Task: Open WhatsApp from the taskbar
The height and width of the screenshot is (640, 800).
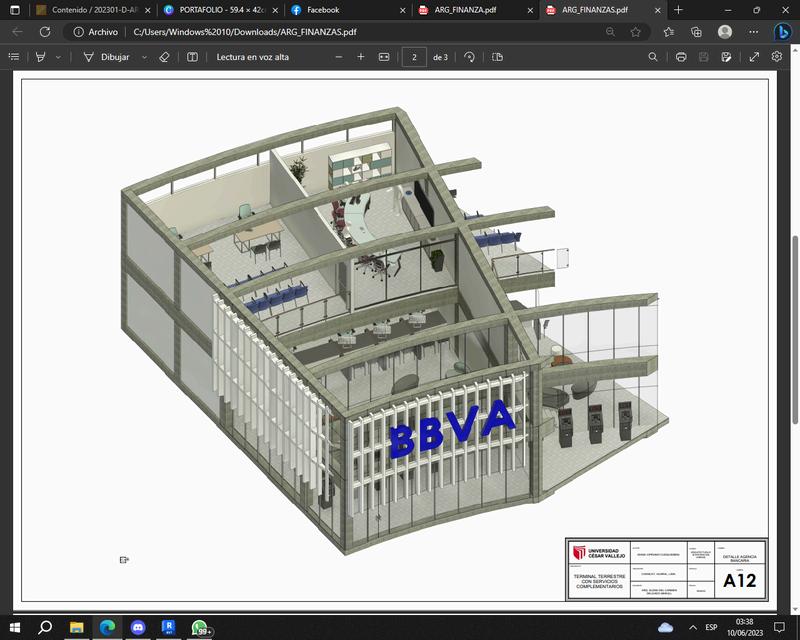Action: pos(200,627)
